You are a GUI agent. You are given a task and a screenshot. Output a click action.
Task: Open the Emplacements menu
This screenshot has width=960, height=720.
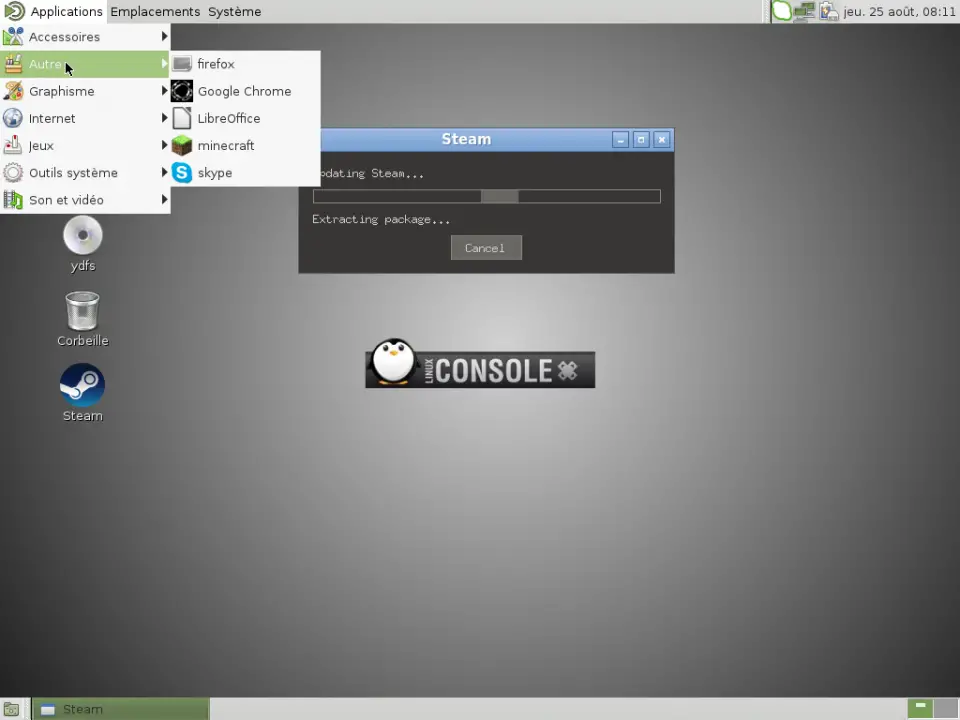coord(155,12)
